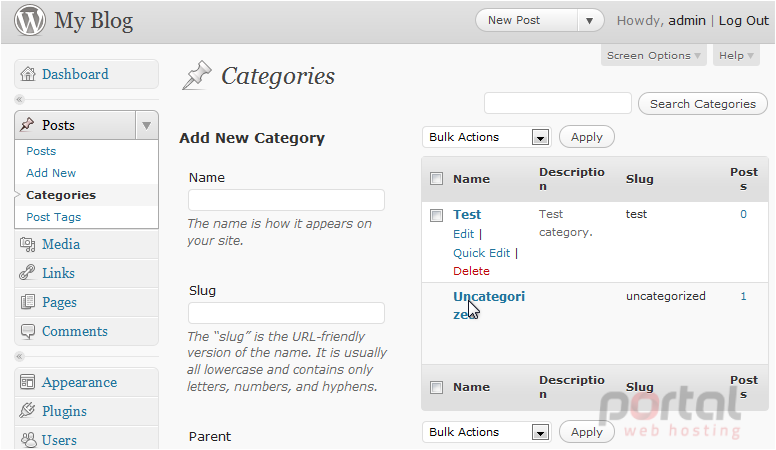
Task: Open Dashboard via its house icon
Action: pos(28,74)
